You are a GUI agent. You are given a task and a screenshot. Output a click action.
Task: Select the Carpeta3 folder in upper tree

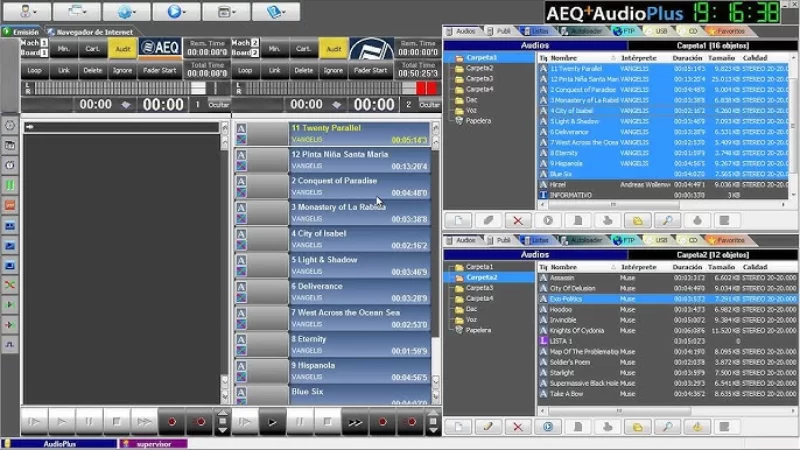480,78
